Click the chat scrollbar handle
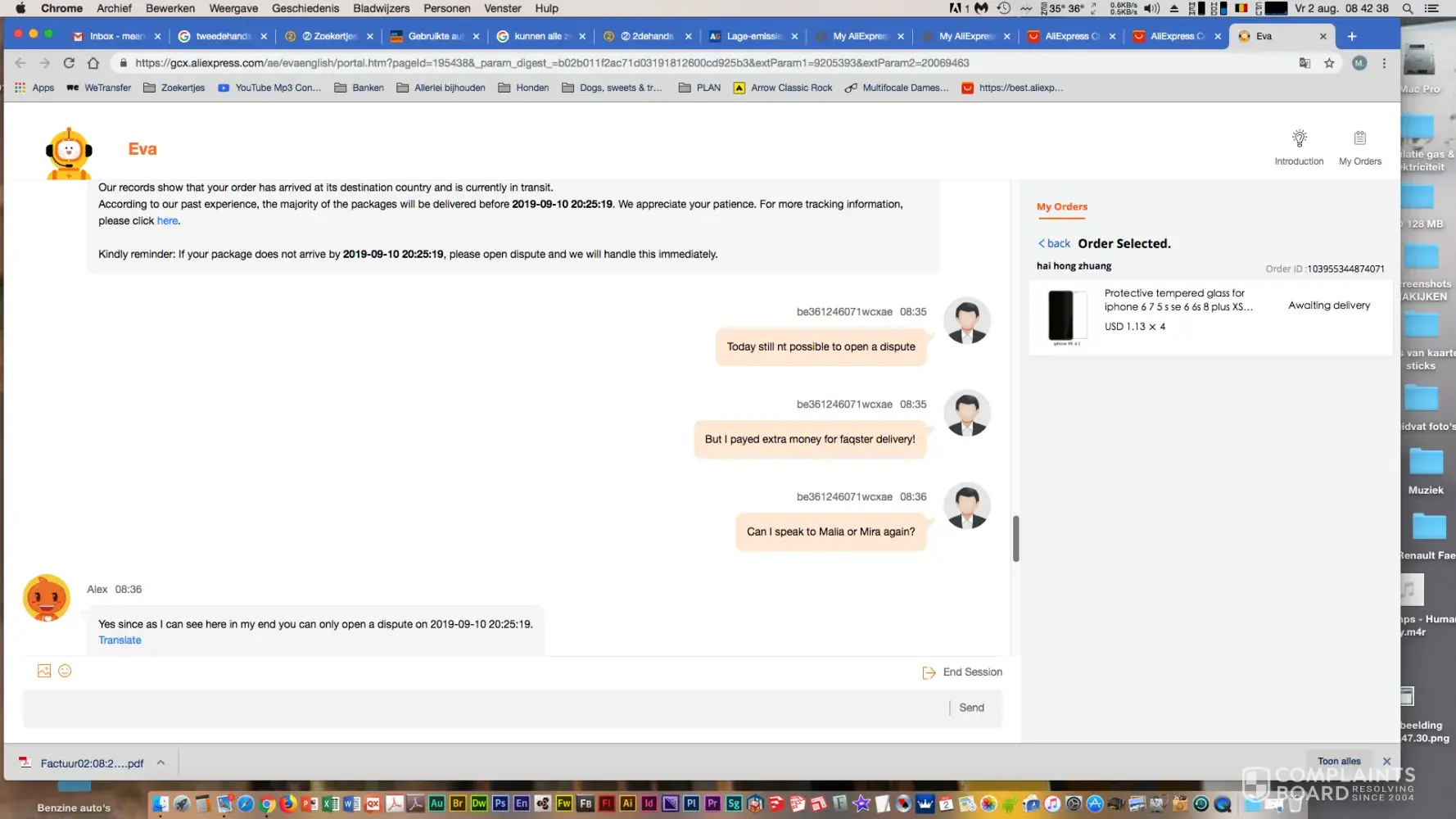The width and height of the screenshot is (1456, 819). coord(1015,538)
